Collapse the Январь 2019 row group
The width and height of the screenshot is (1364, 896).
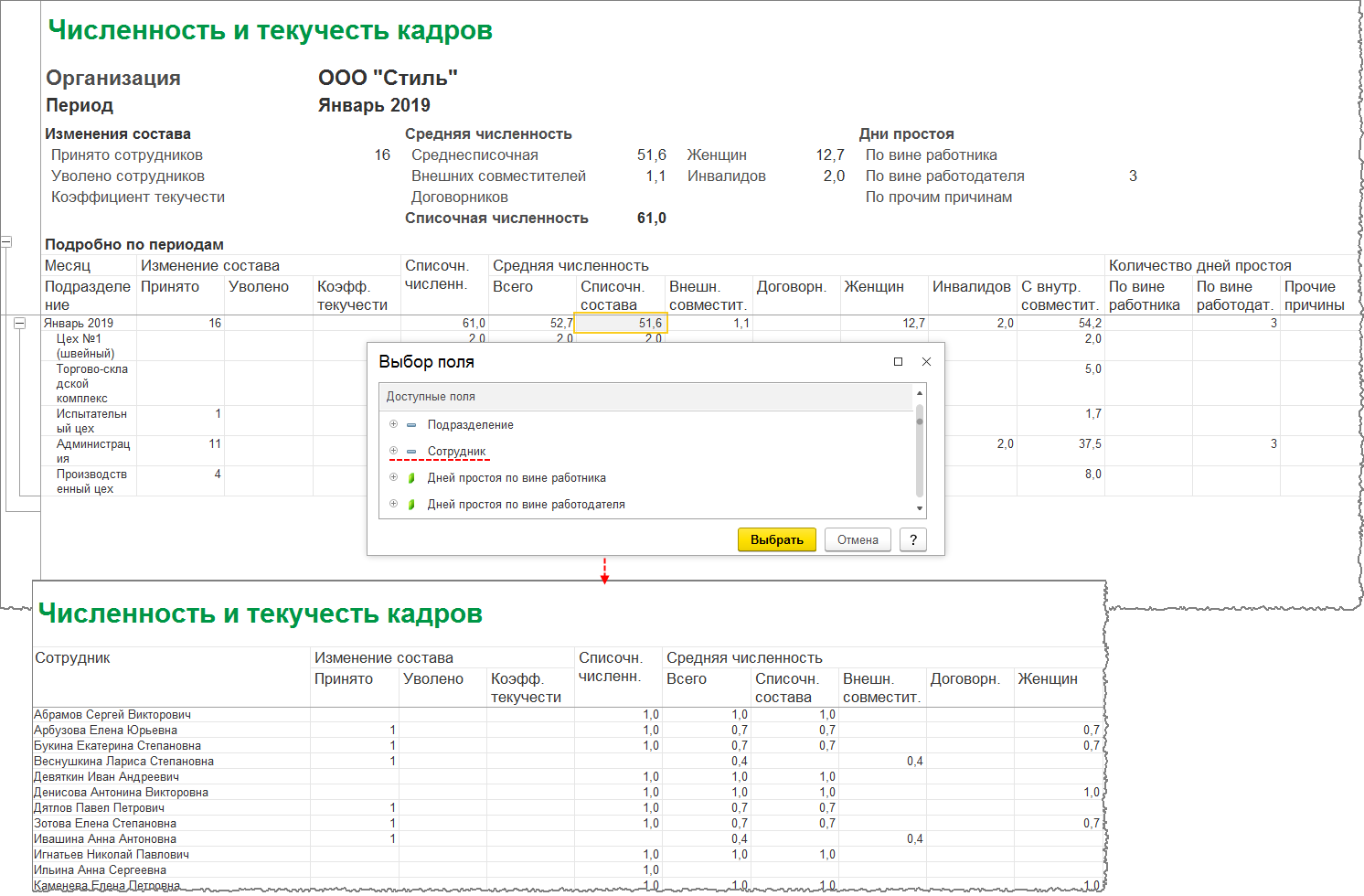tap(19, 324)
